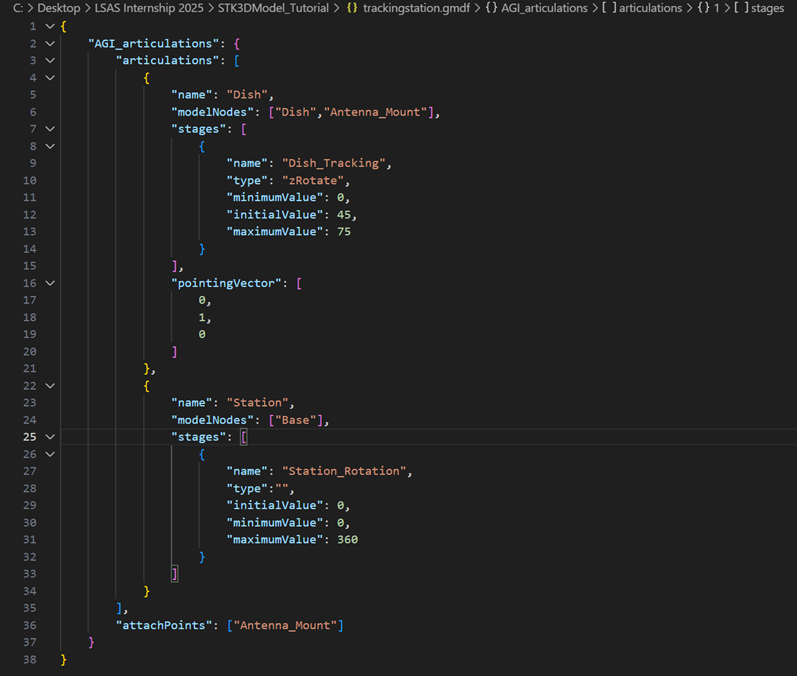Click the "Dish_Tracking" value
The height and width of the screenshot is (676, 797).
point(334,163)
